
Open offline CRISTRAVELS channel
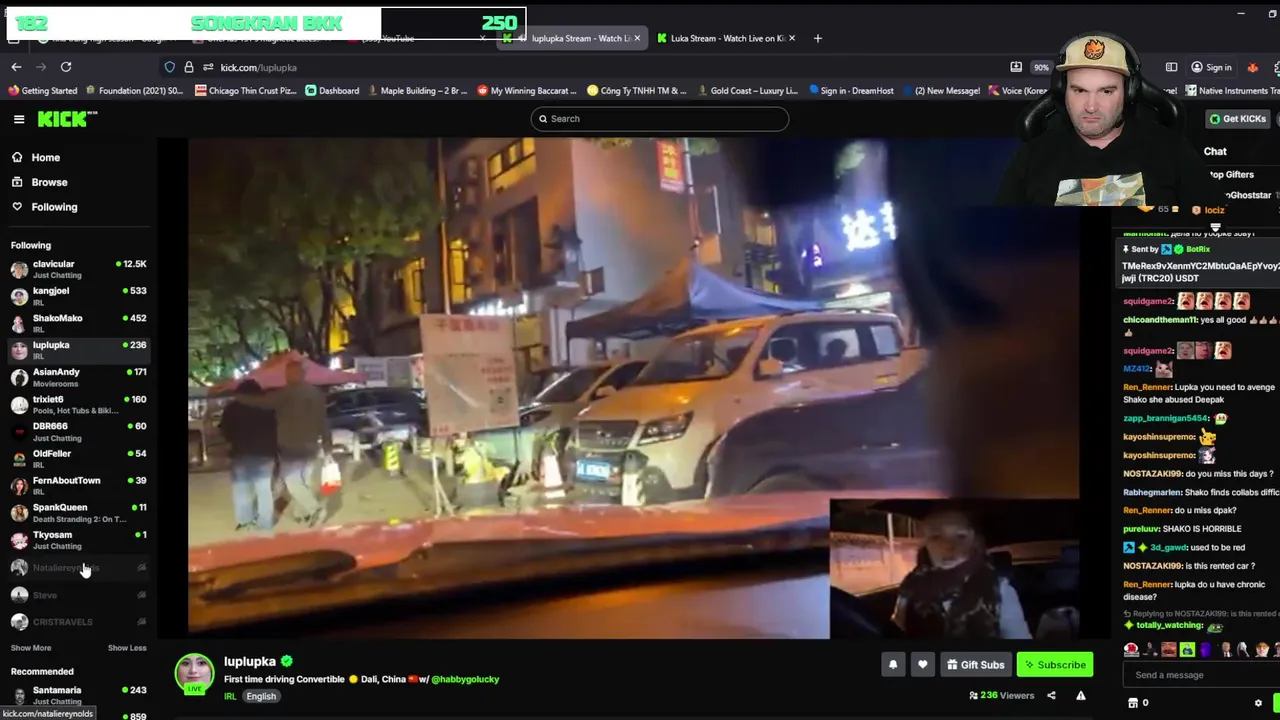pyautogui.click(x=78, y=622)
